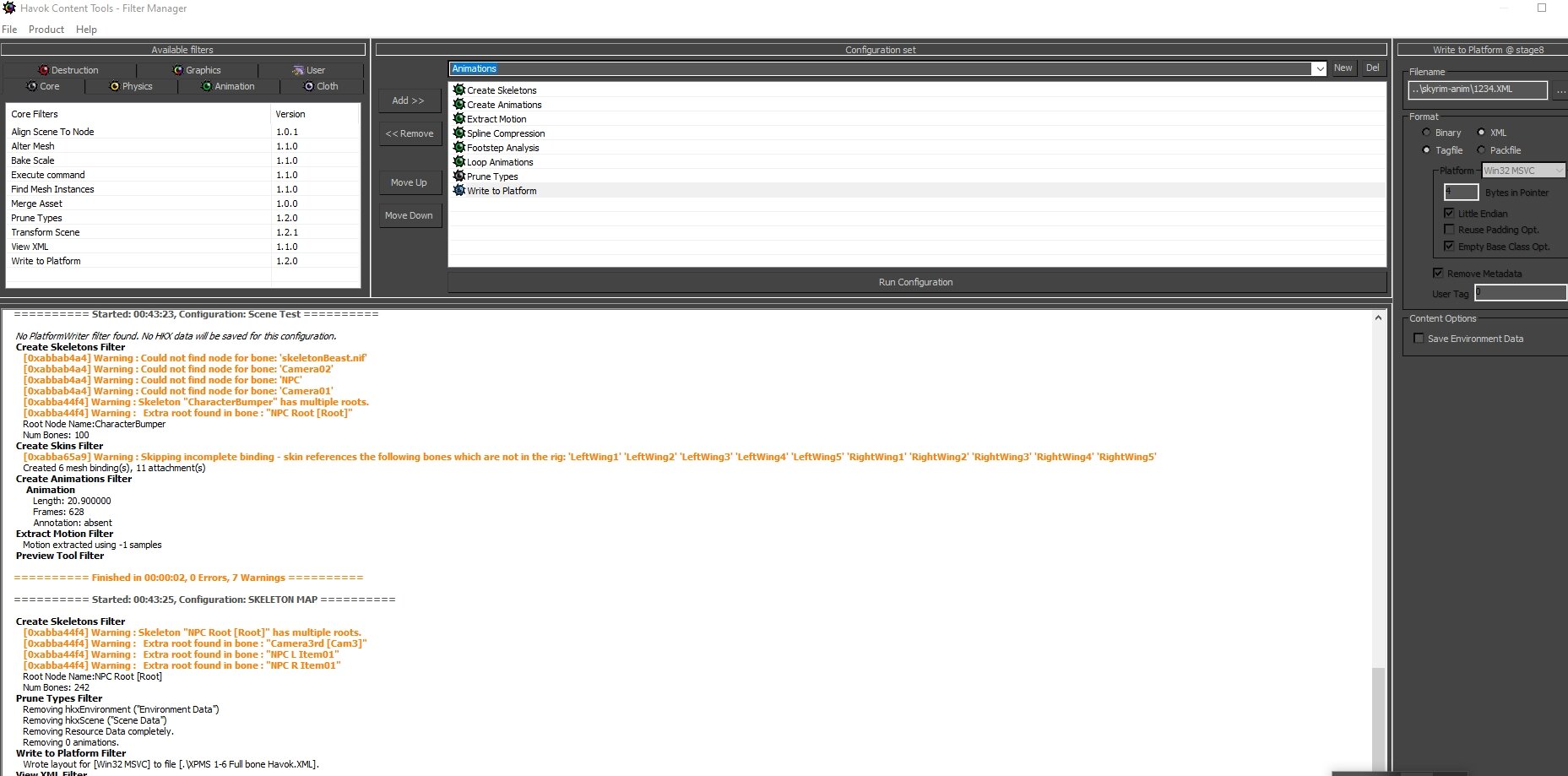Click the Animation tab icon
Viewport: 1568px width, 776px height.
point(207,86)
